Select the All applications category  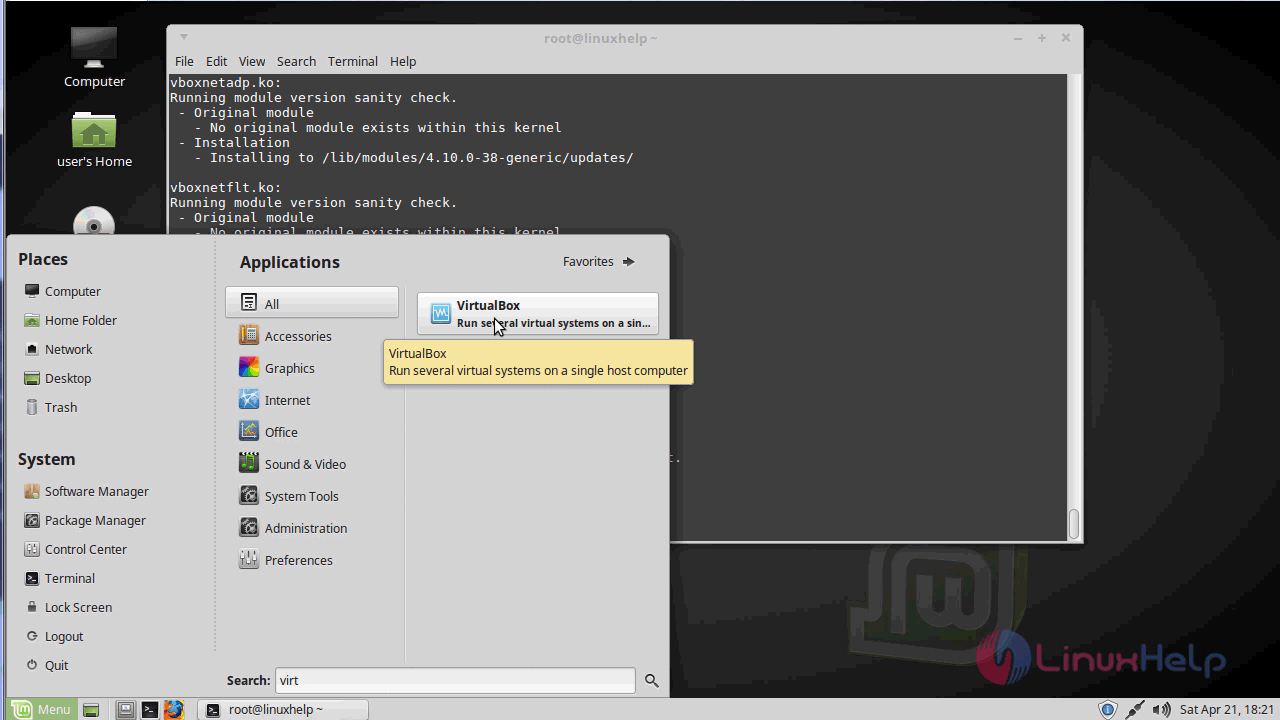312,303
